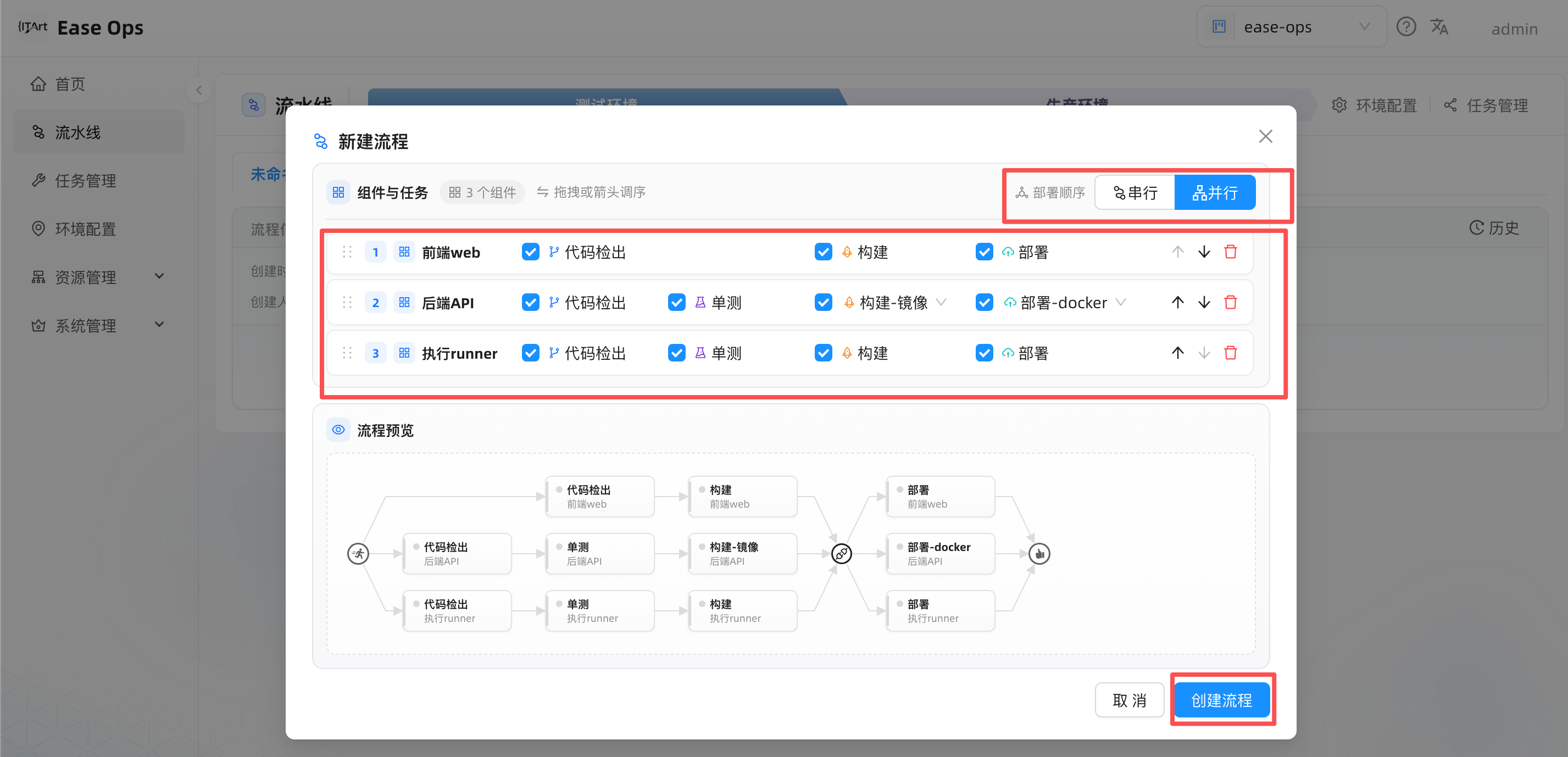
Task: Collapse the sidebar with arrow icon
Action: [x=198, y=91]
